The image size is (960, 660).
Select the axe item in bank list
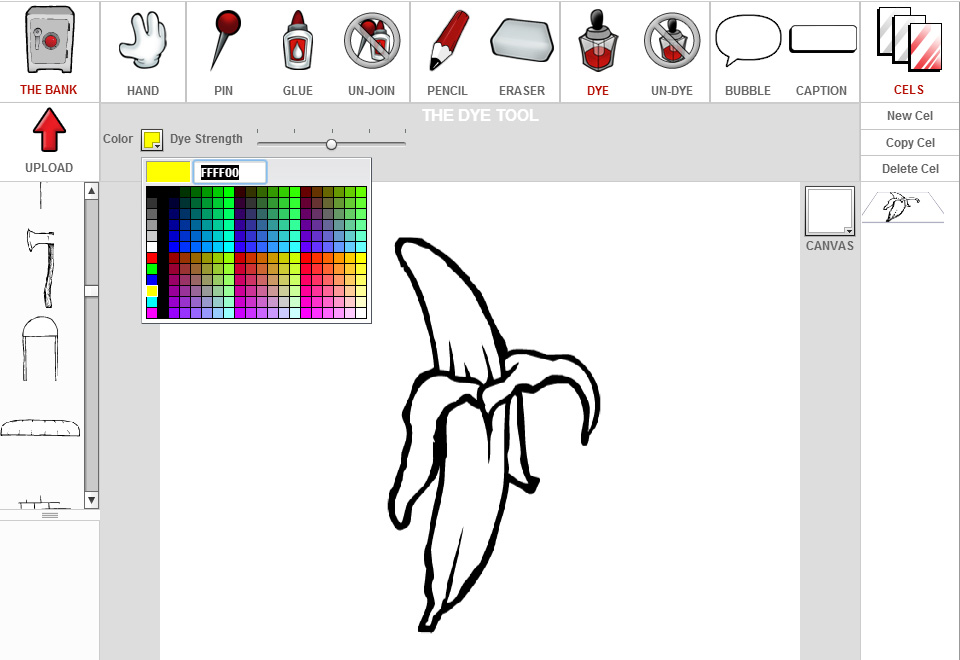coord(42,268)
